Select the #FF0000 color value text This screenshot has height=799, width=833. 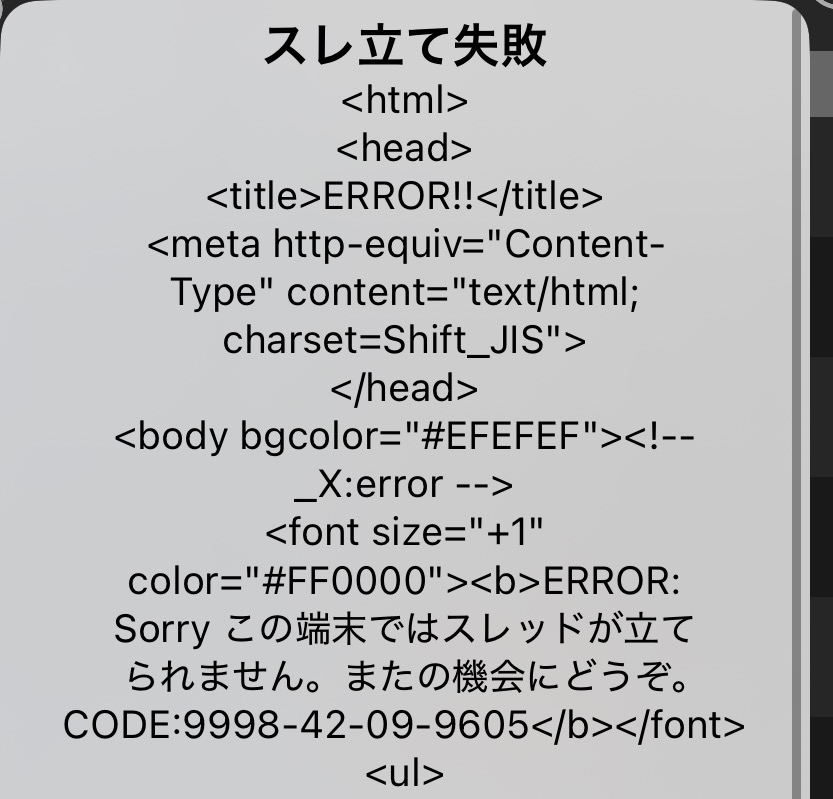click(x=345, y=581)
